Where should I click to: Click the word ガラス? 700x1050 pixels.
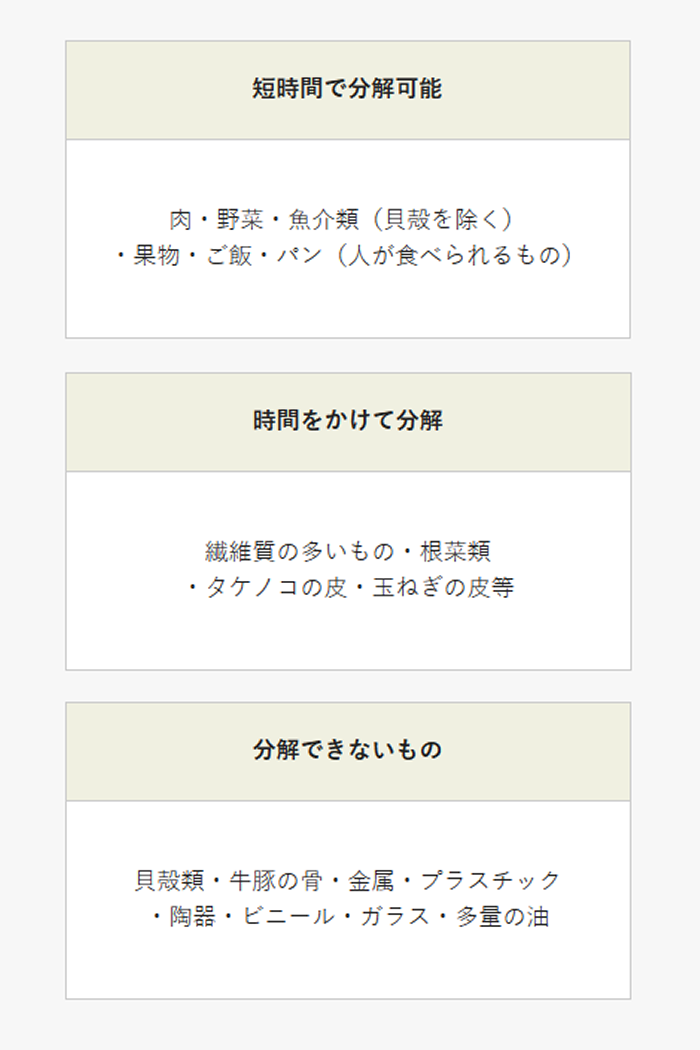tap(395, 916)
